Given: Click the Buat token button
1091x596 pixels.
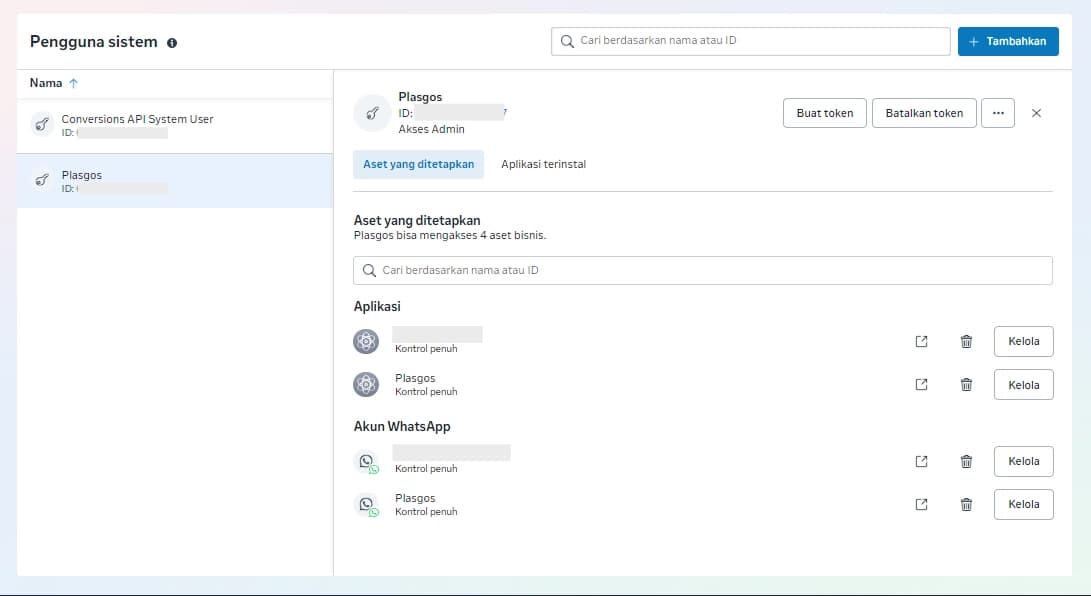Looking at the screenshot, I should coord(824,113).
